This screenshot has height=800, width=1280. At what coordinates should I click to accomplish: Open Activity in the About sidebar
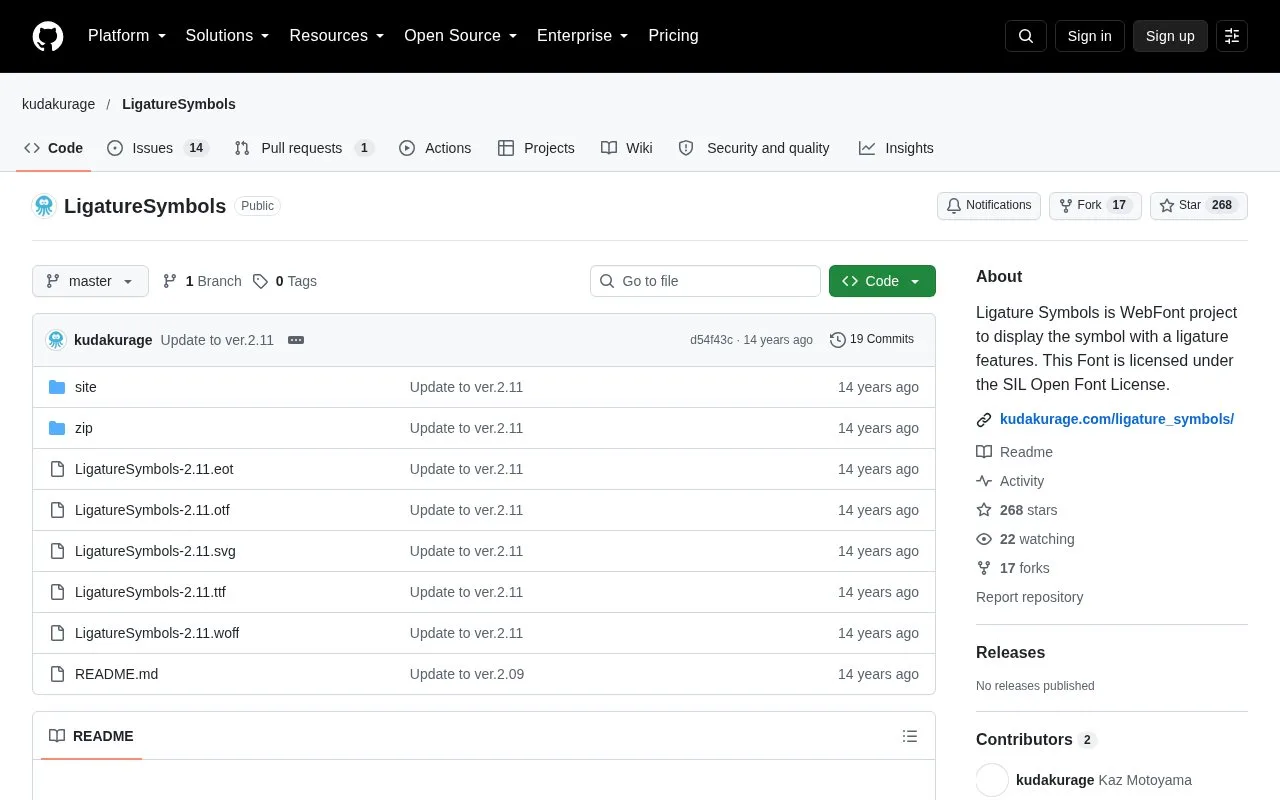(x=1010, y=481)
